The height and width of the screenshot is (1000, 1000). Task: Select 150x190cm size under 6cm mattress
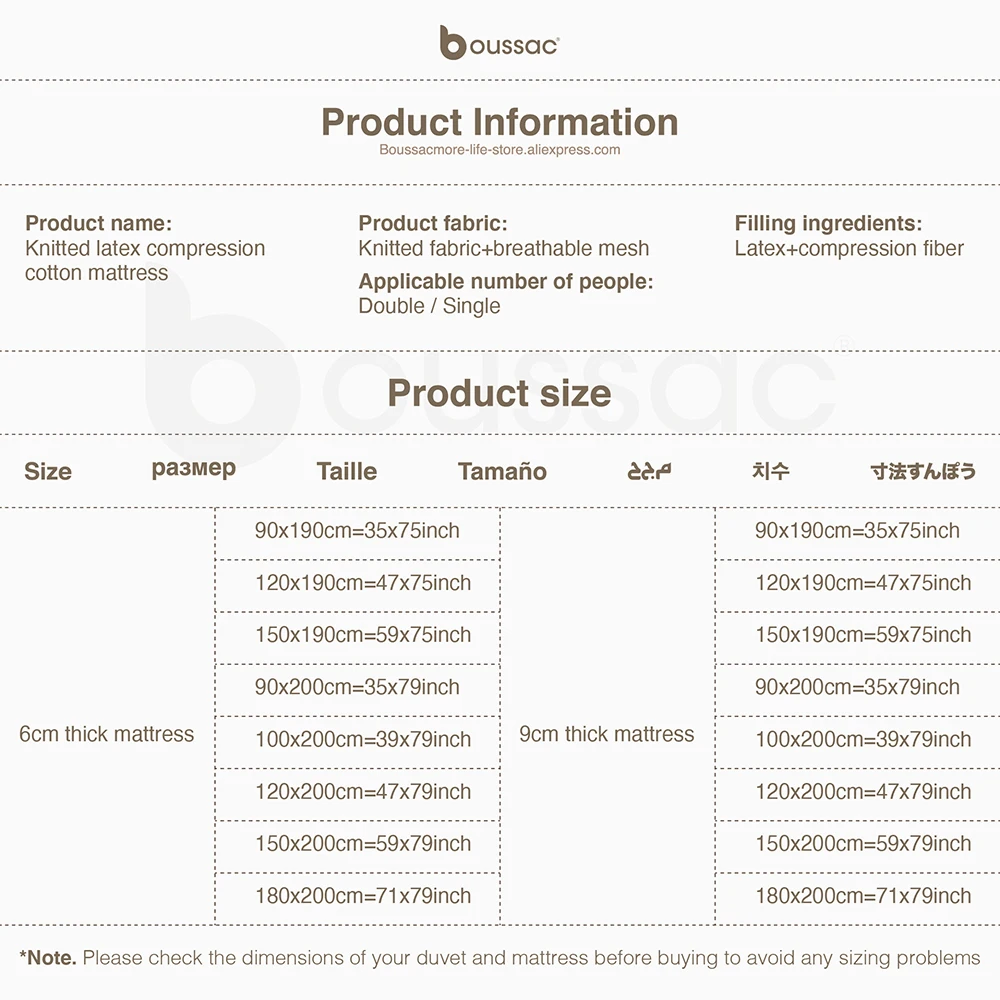coord(362,635)
